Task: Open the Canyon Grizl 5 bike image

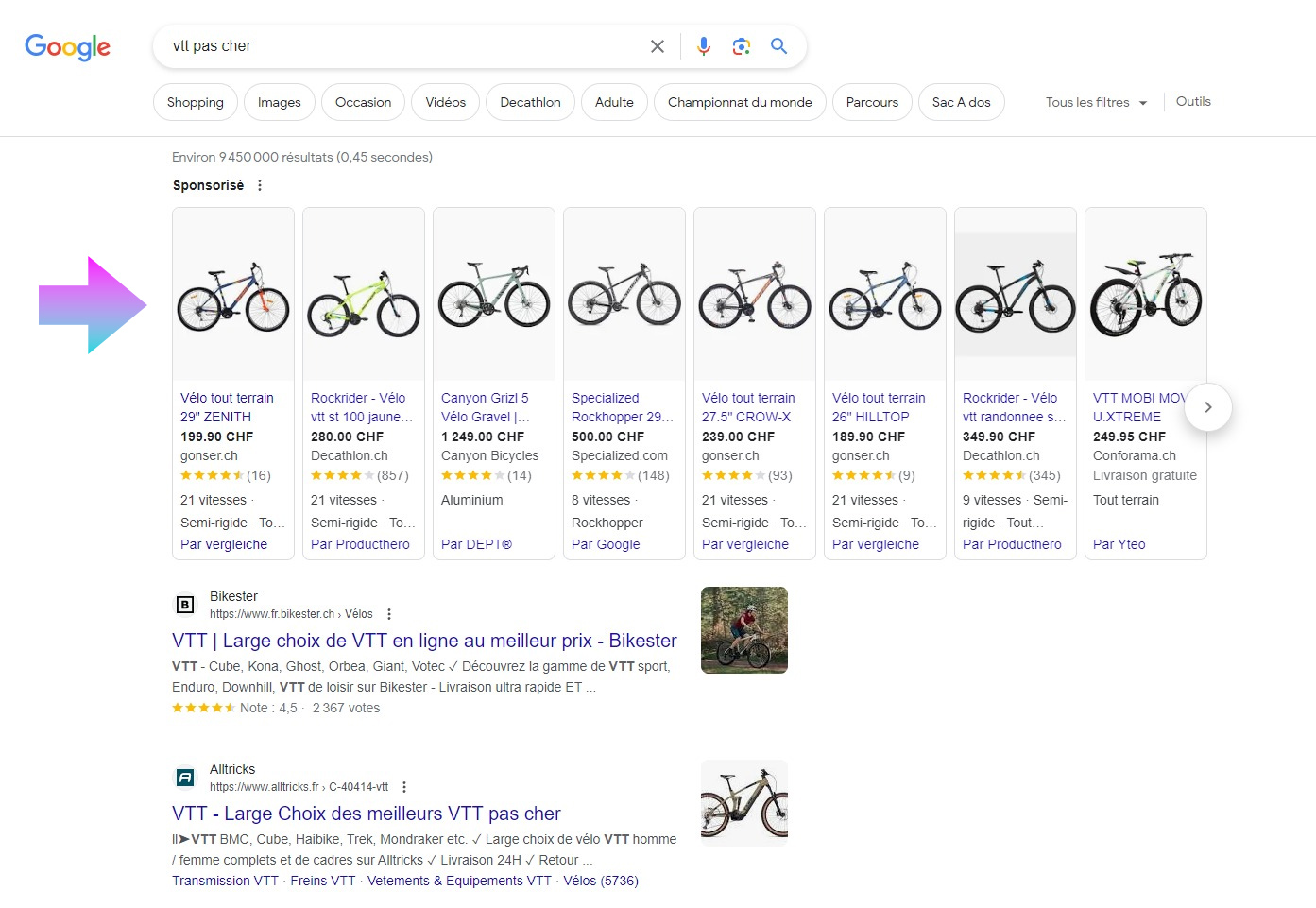Action: click(x=494, y=295)
